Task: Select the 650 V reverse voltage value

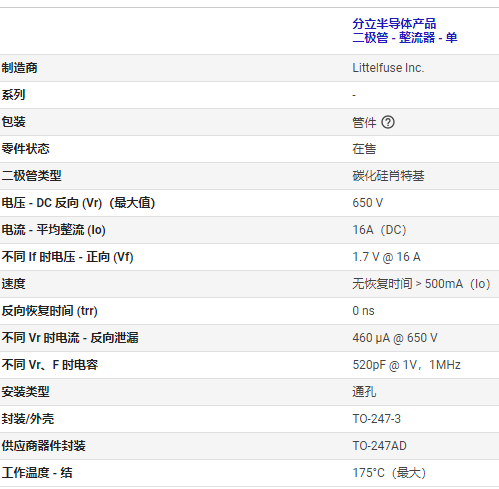Action: pos(368,203)
